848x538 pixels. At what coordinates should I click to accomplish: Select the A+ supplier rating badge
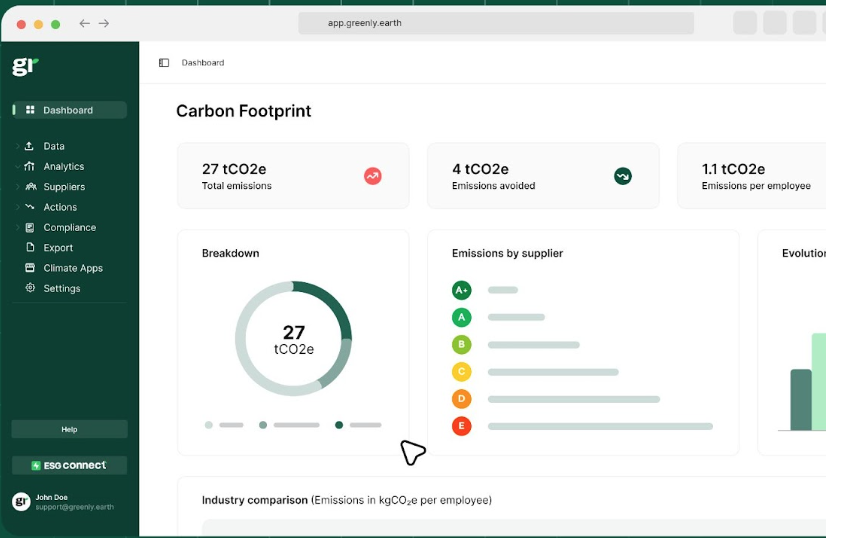(x=461, y=290)
